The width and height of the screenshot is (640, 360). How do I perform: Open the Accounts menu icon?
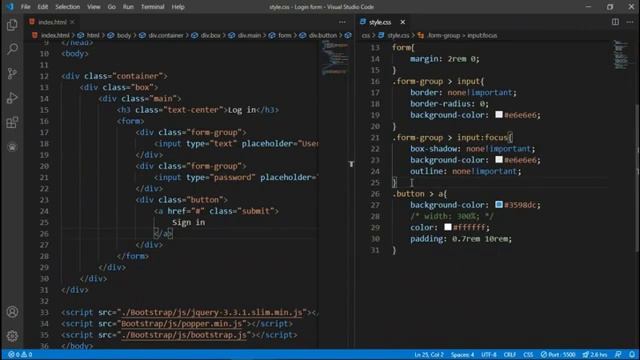pos(12,312)
